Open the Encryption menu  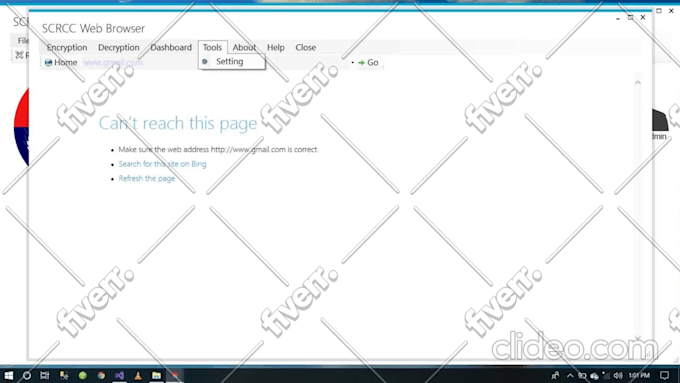tap(67, 47)
